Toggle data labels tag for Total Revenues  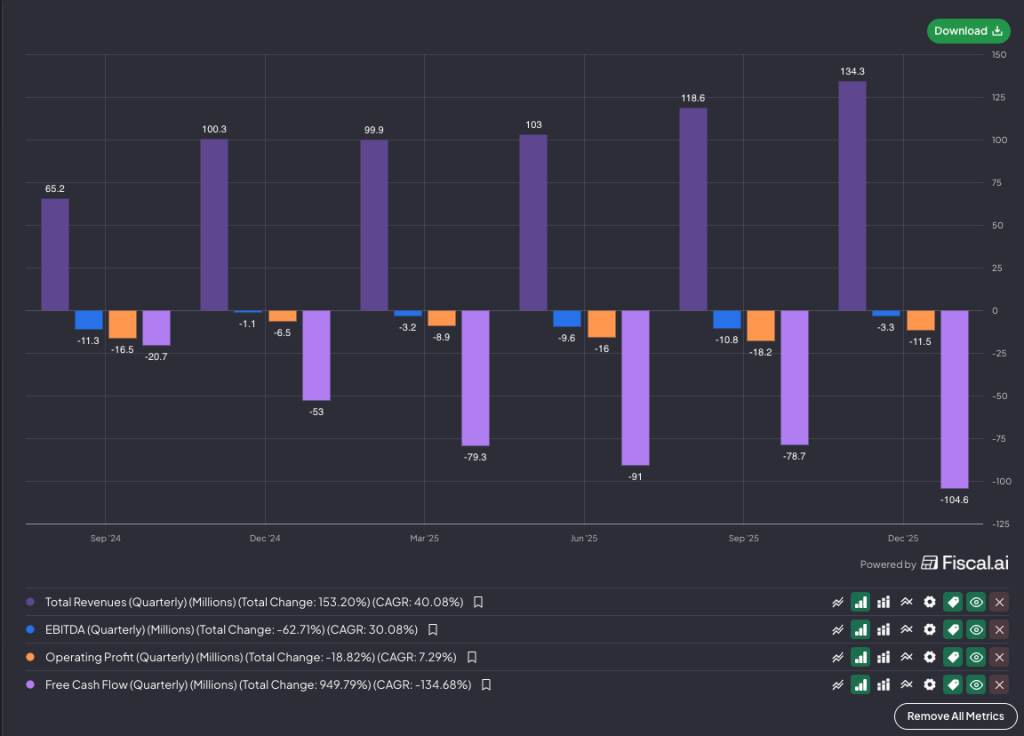953,602
